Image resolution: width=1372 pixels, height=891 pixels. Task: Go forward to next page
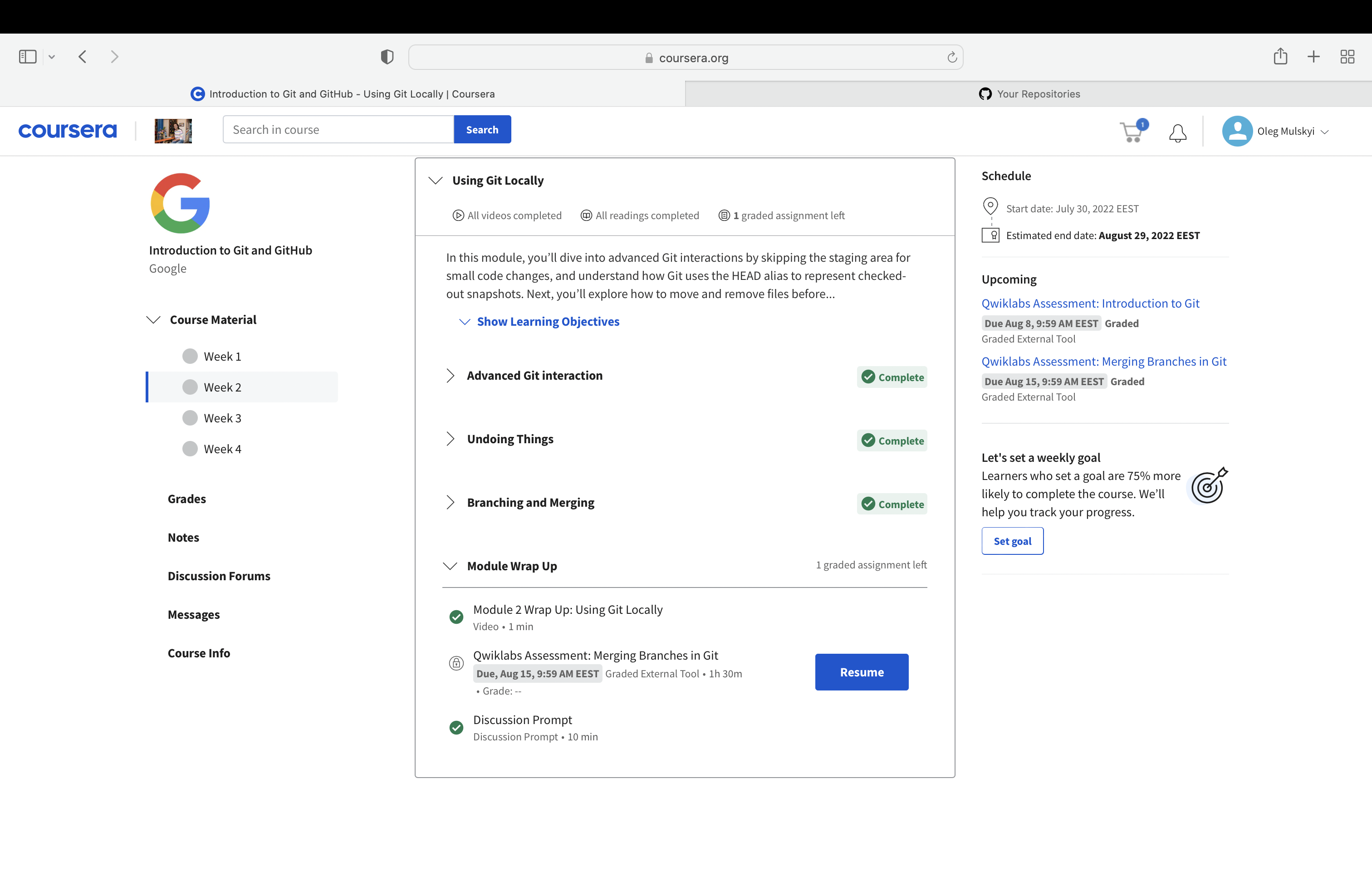114,56
